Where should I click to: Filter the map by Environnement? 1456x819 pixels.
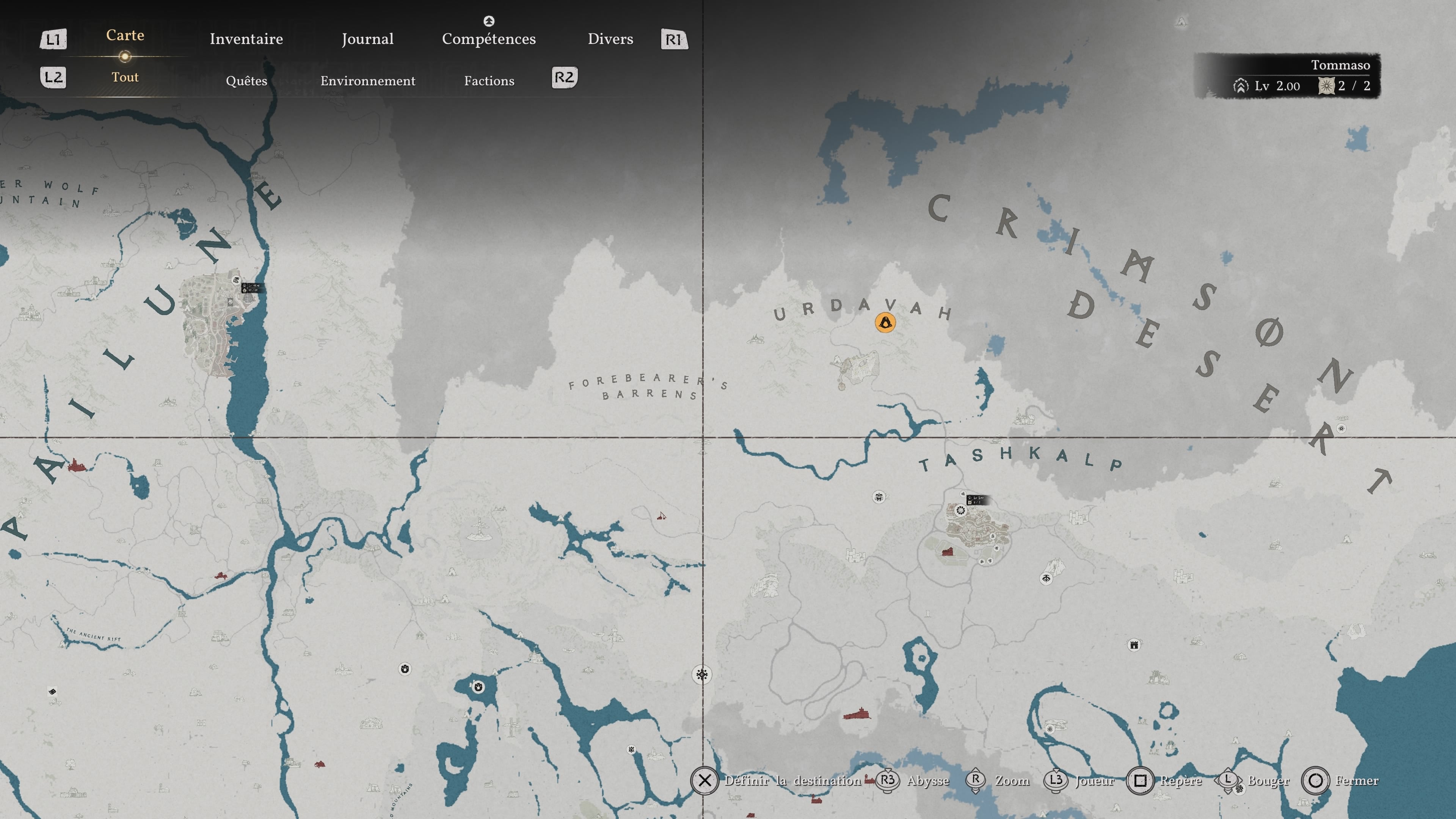pyautogui.click(x=368, y=81)
